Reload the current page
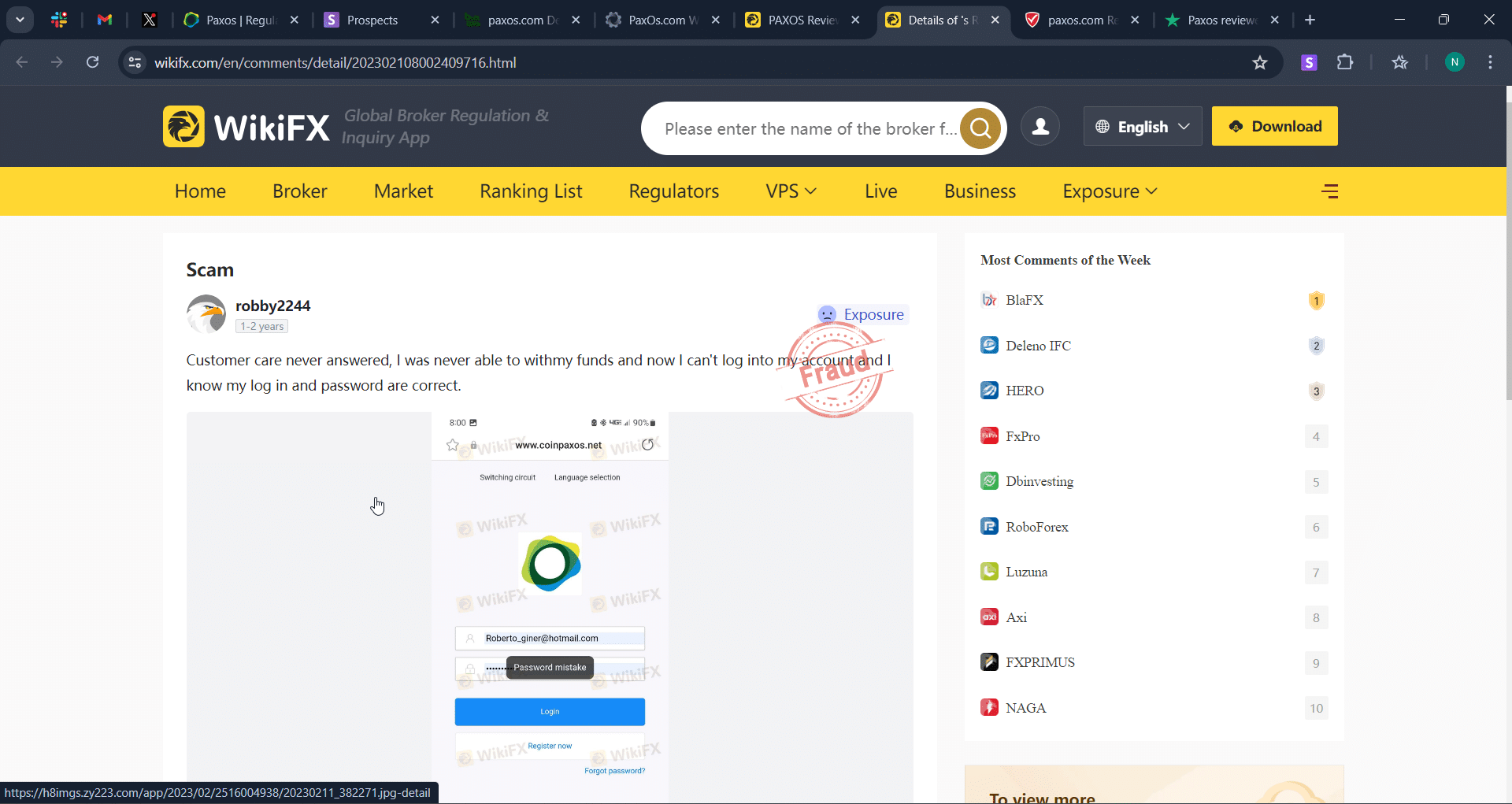The width and height of the screenshot is (1512, 804). [93, 62]
